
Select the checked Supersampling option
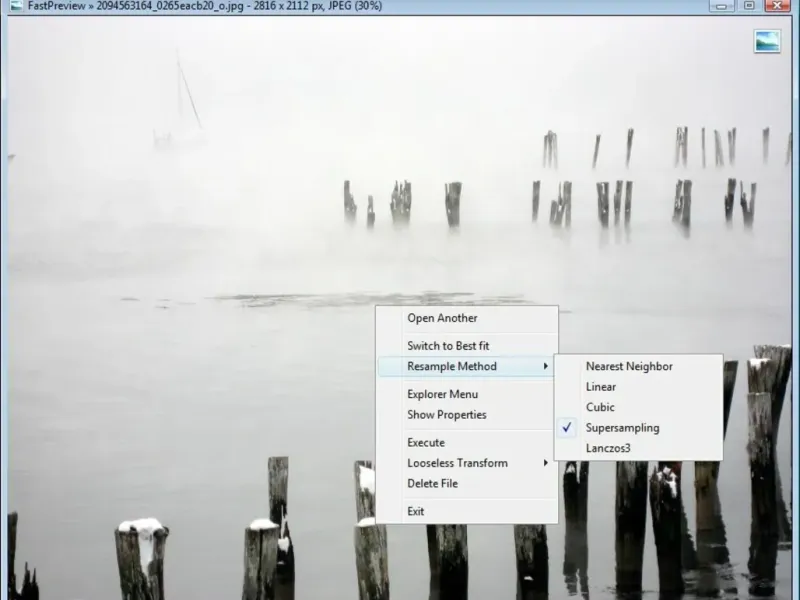(639, 428)
